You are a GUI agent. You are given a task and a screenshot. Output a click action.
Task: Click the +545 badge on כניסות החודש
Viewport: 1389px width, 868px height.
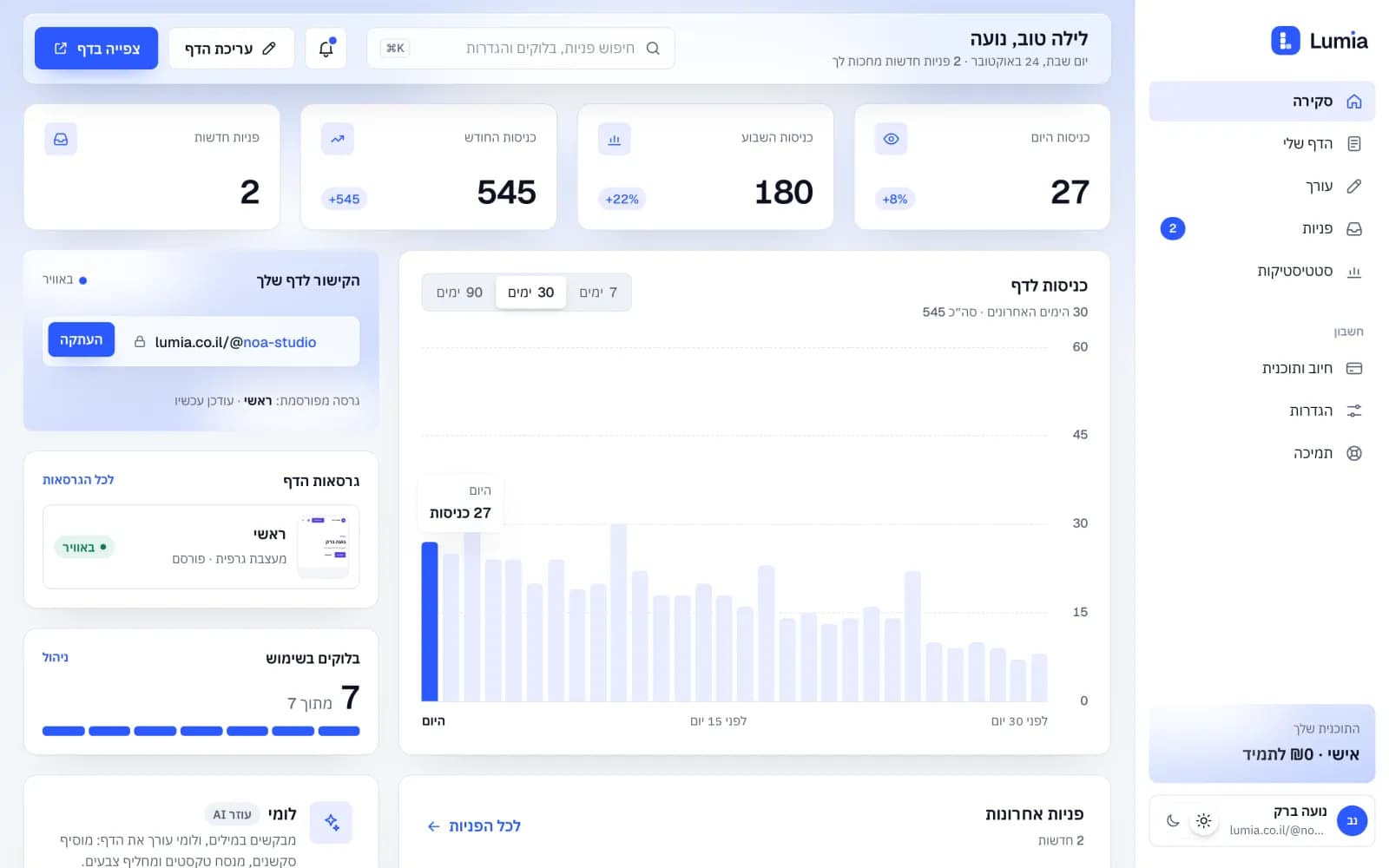(344, 199)
